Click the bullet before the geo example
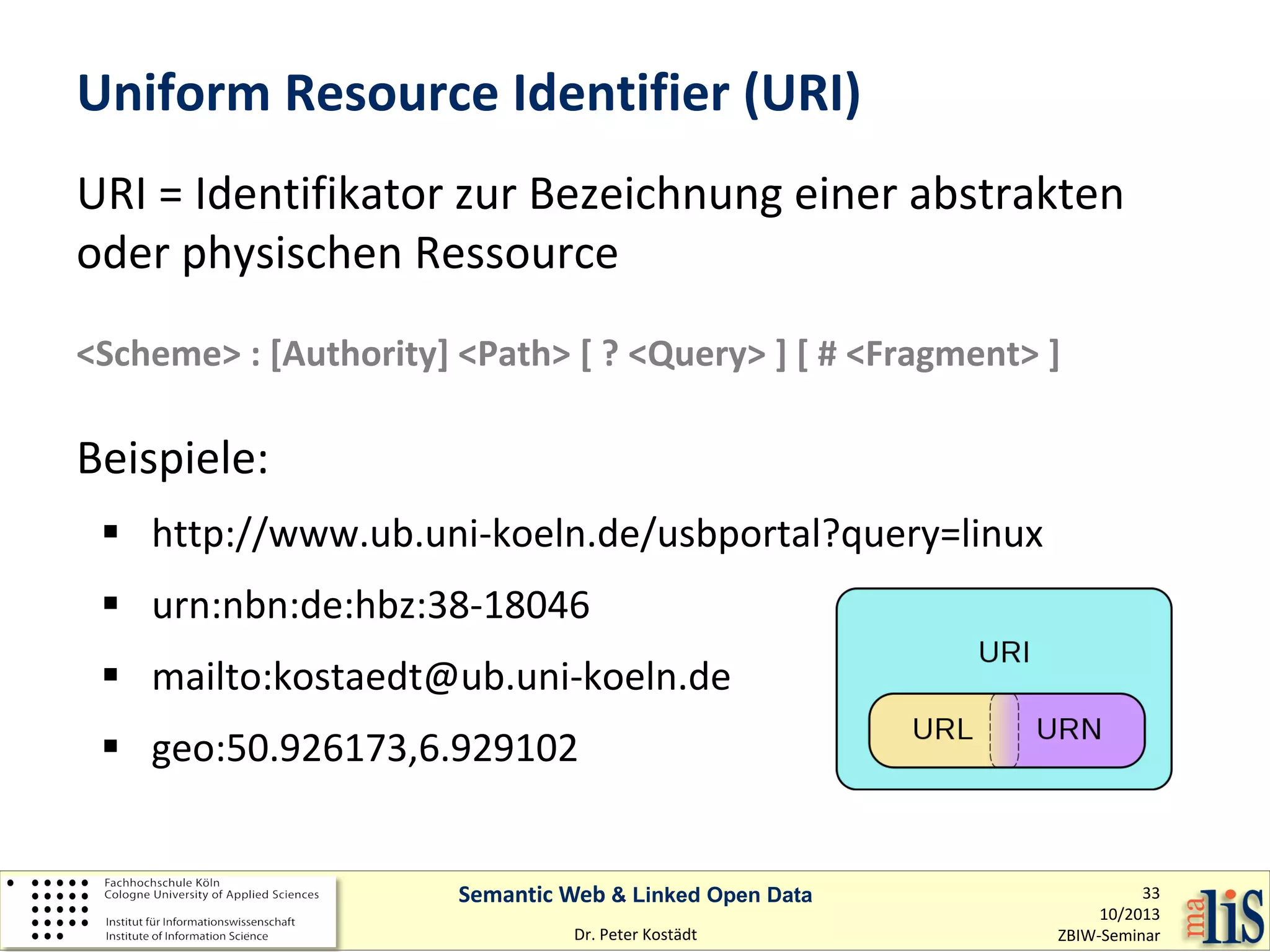Screen dimensions: 1270x952 tap(111, 746)
